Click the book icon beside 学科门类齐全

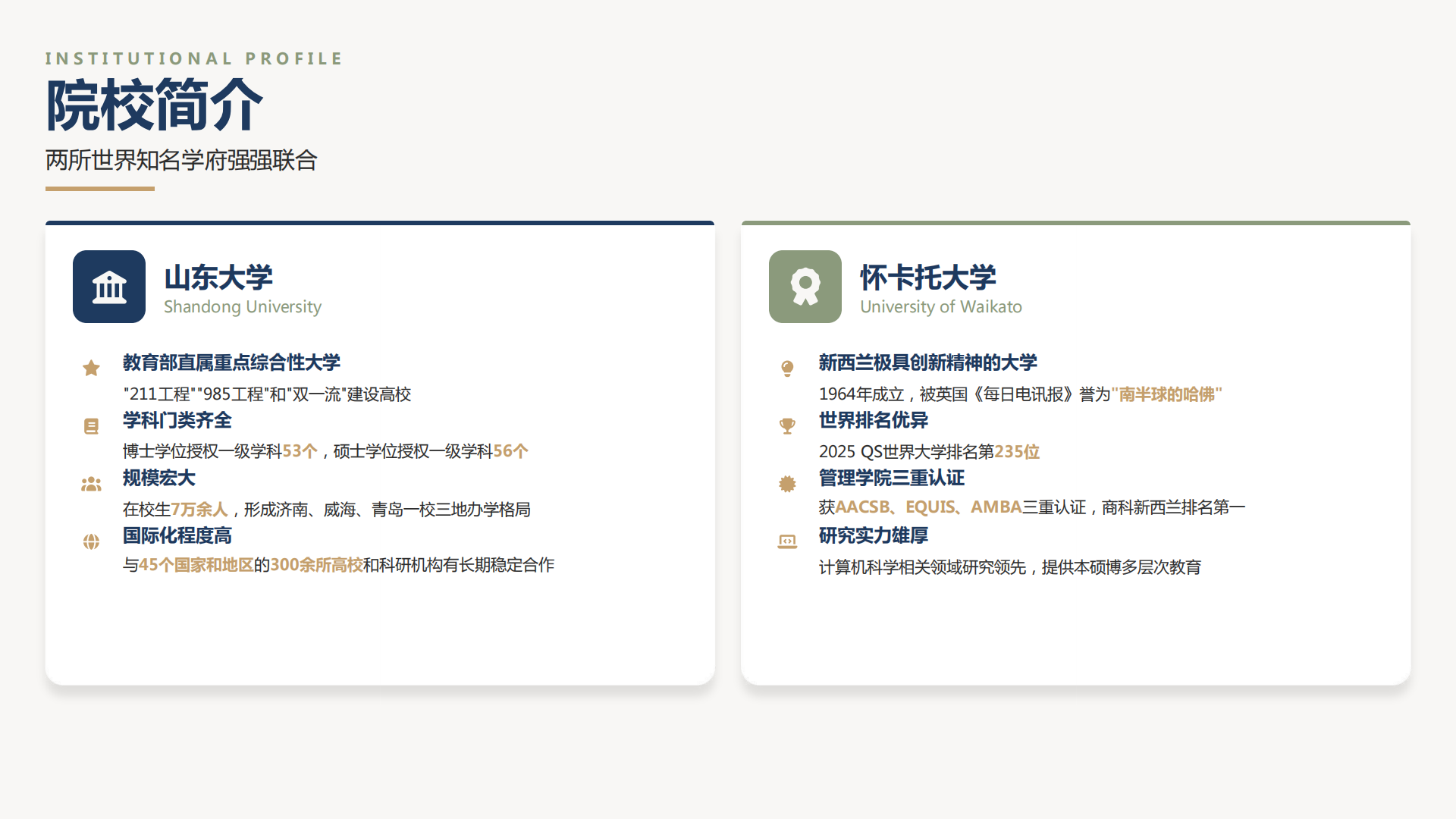(x=91, y=426)
